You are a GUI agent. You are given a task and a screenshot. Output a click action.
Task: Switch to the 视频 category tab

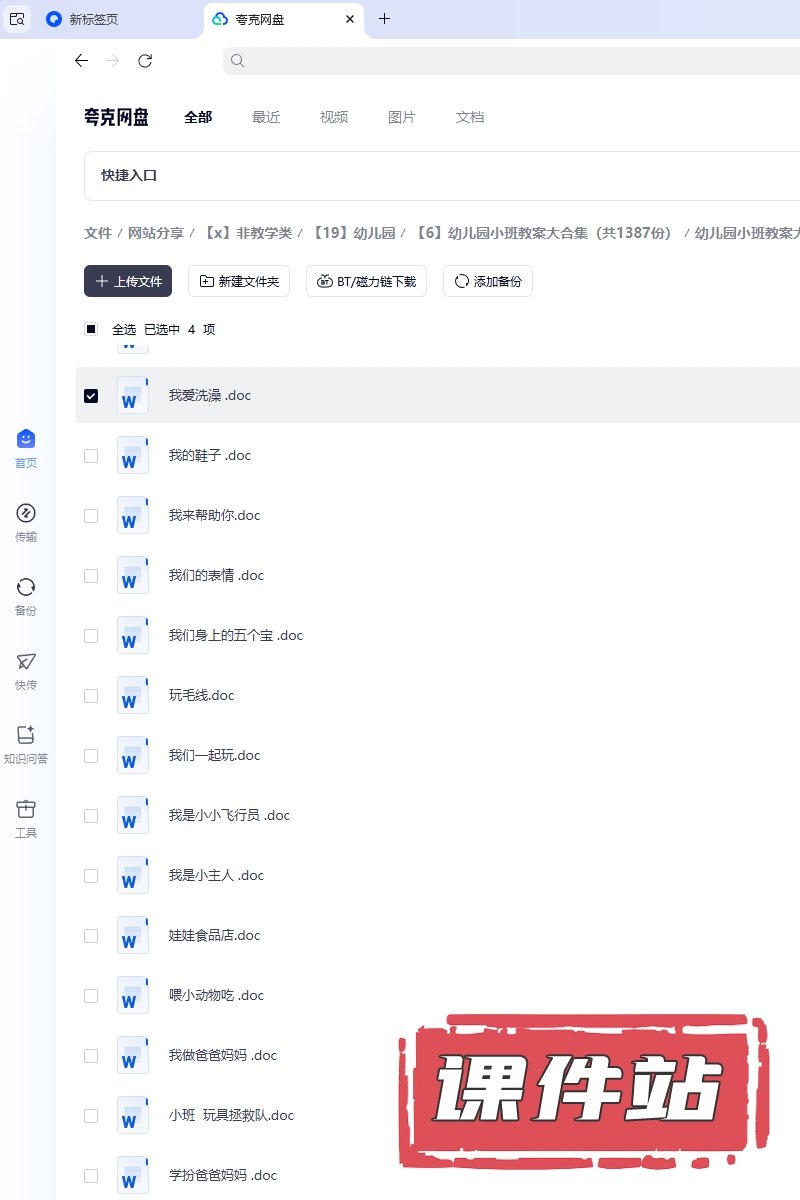(334, 117)
